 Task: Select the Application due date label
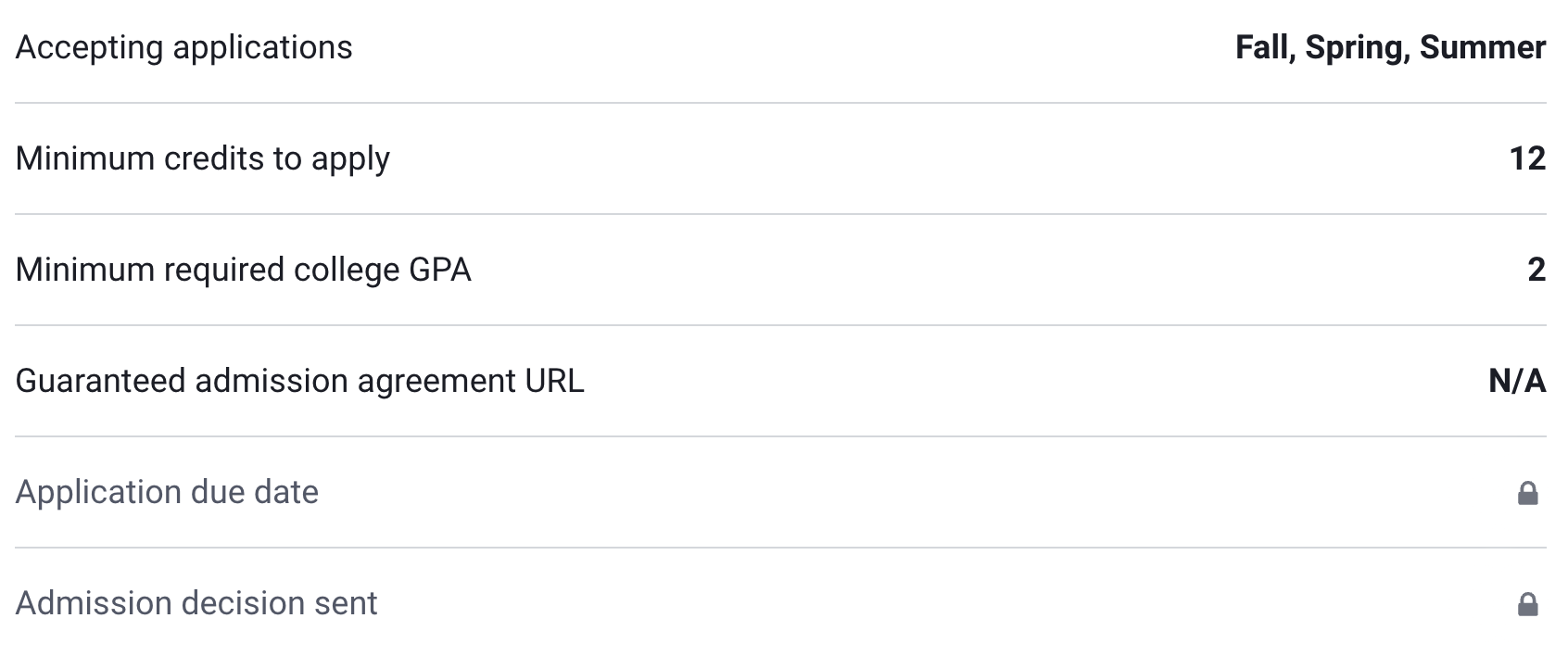point(167,492)
